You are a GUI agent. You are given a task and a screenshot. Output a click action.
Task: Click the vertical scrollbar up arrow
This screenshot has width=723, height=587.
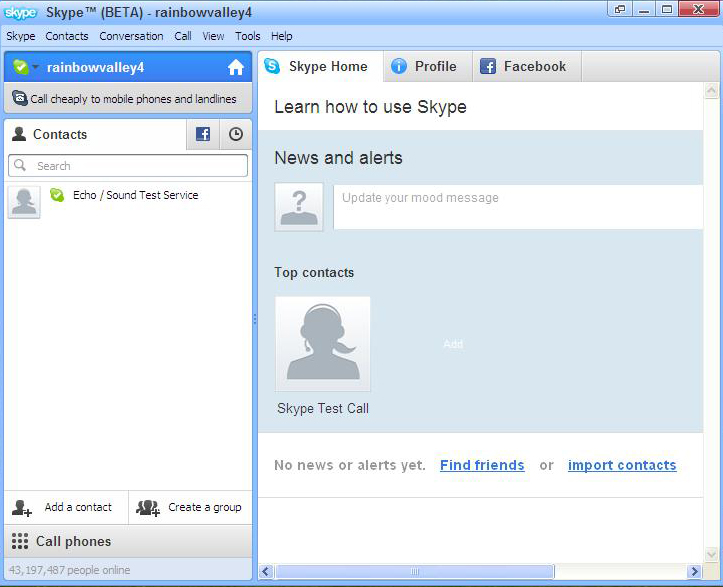[711, 90]
